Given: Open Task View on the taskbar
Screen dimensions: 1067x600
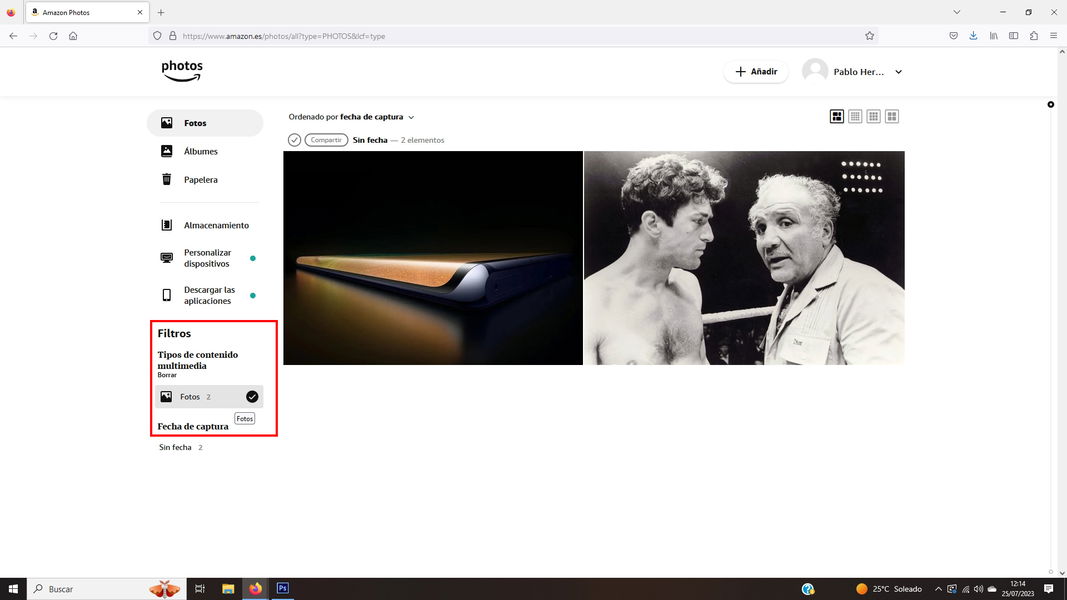Looking at the screenshot, I should tap(199, 588).
